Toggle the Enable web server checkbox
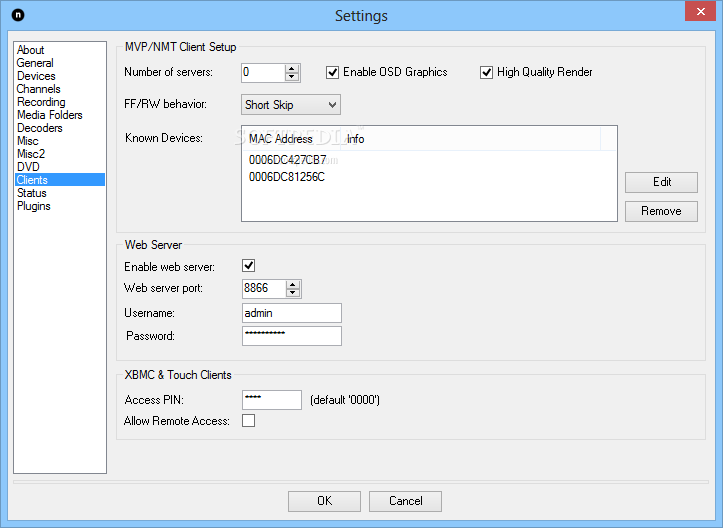This screenshot has width=723, height=528. click(x=249, y=266)
